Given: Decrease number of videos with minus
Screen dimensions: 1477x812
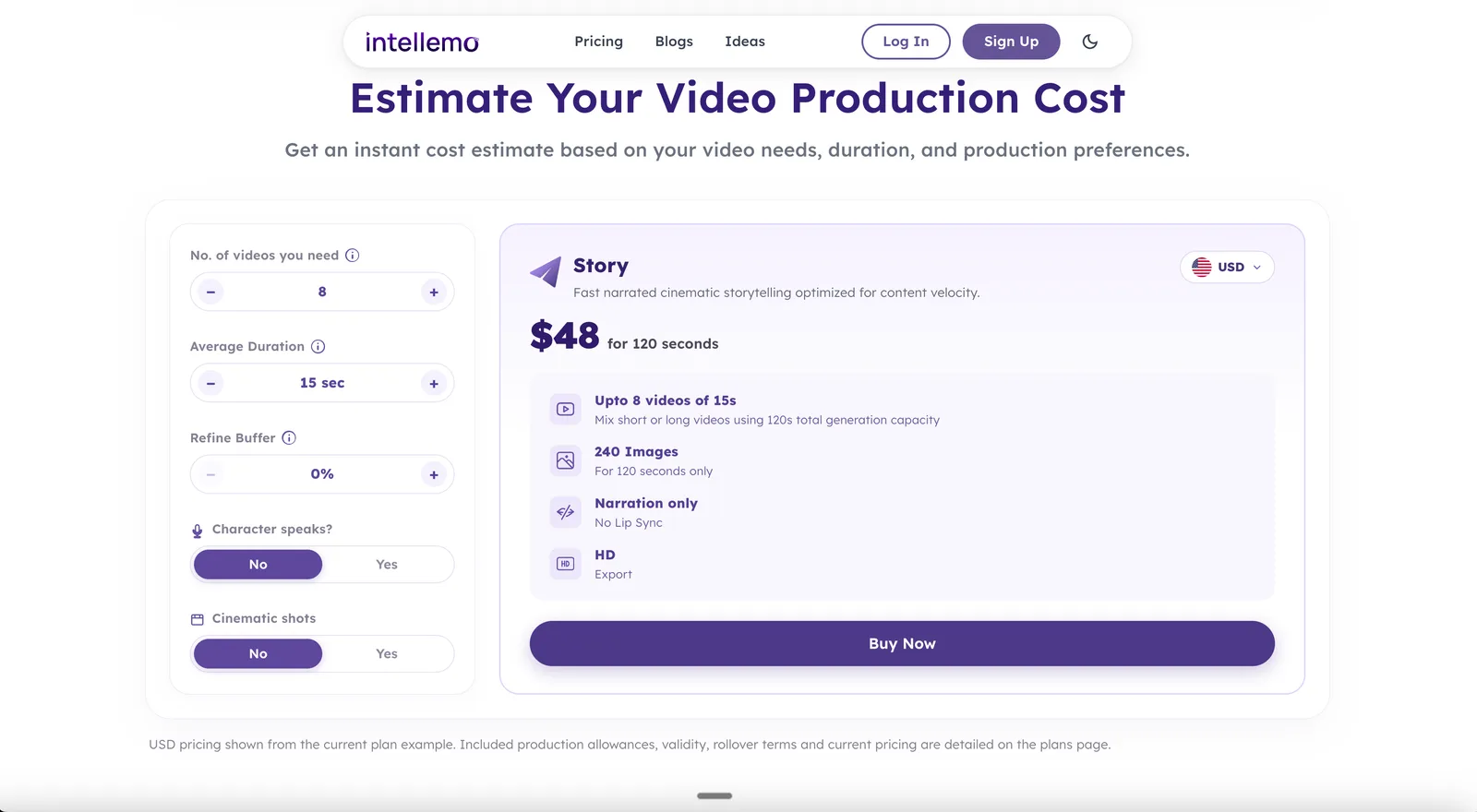Looking at the screenshot, I should (x=210, y=293).
